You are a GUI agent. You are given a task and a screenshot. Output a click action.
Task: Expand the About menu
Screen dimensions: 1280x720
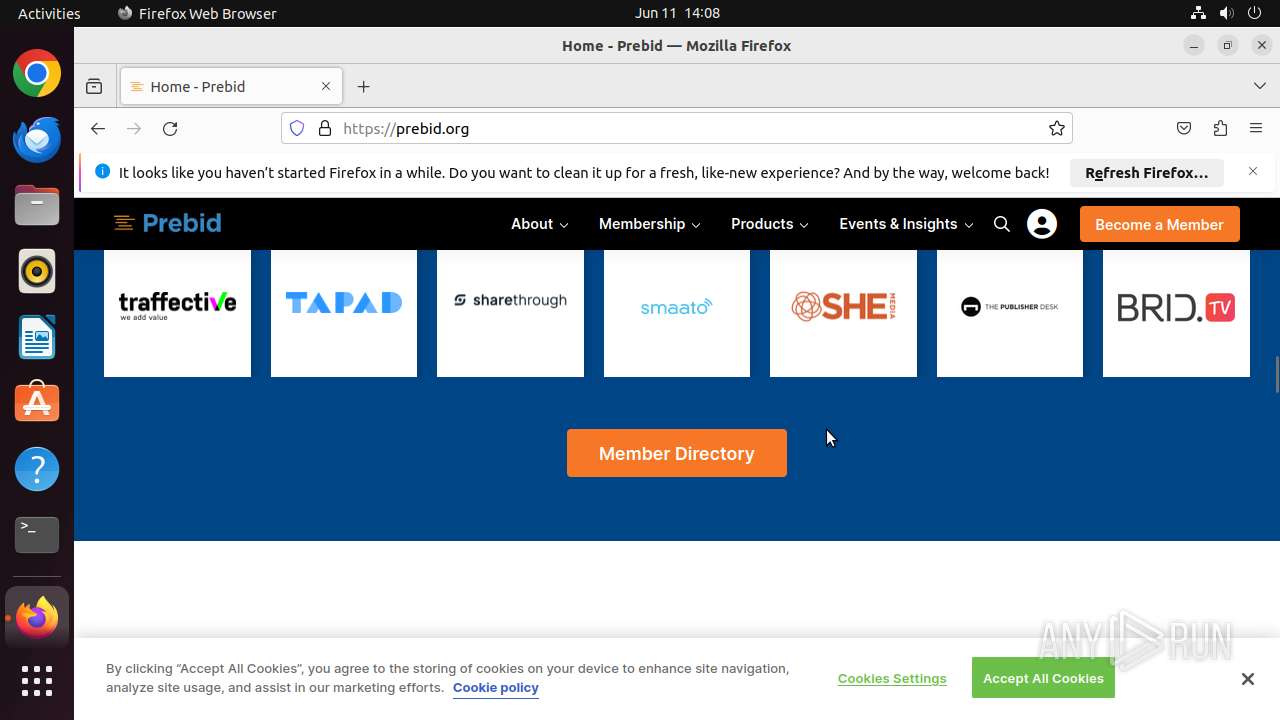[x=539, y=224]
